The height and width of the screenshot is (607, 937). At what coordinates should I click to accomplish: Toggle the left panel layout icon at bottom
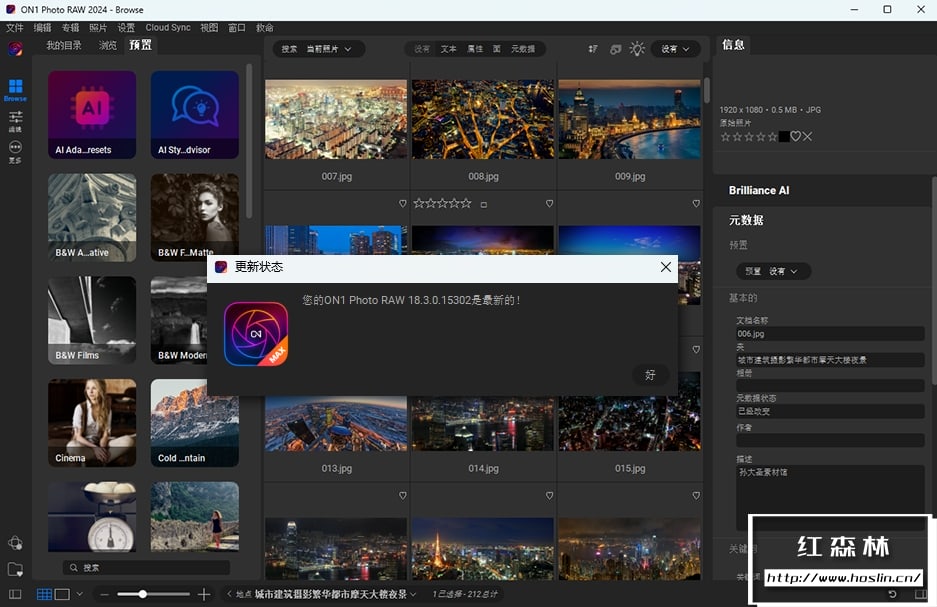coord(16,594)
